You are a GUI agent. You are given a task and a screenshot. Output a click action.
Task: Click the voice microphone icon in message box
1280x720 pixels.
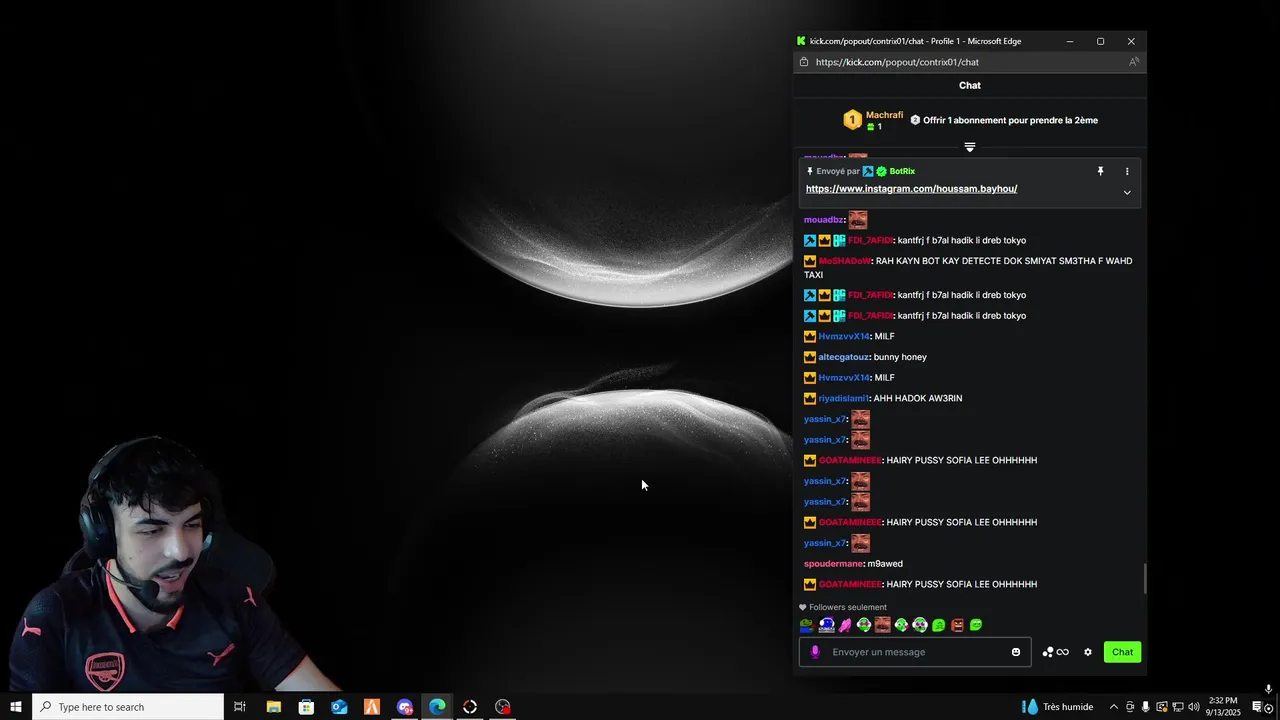(815, 652)
